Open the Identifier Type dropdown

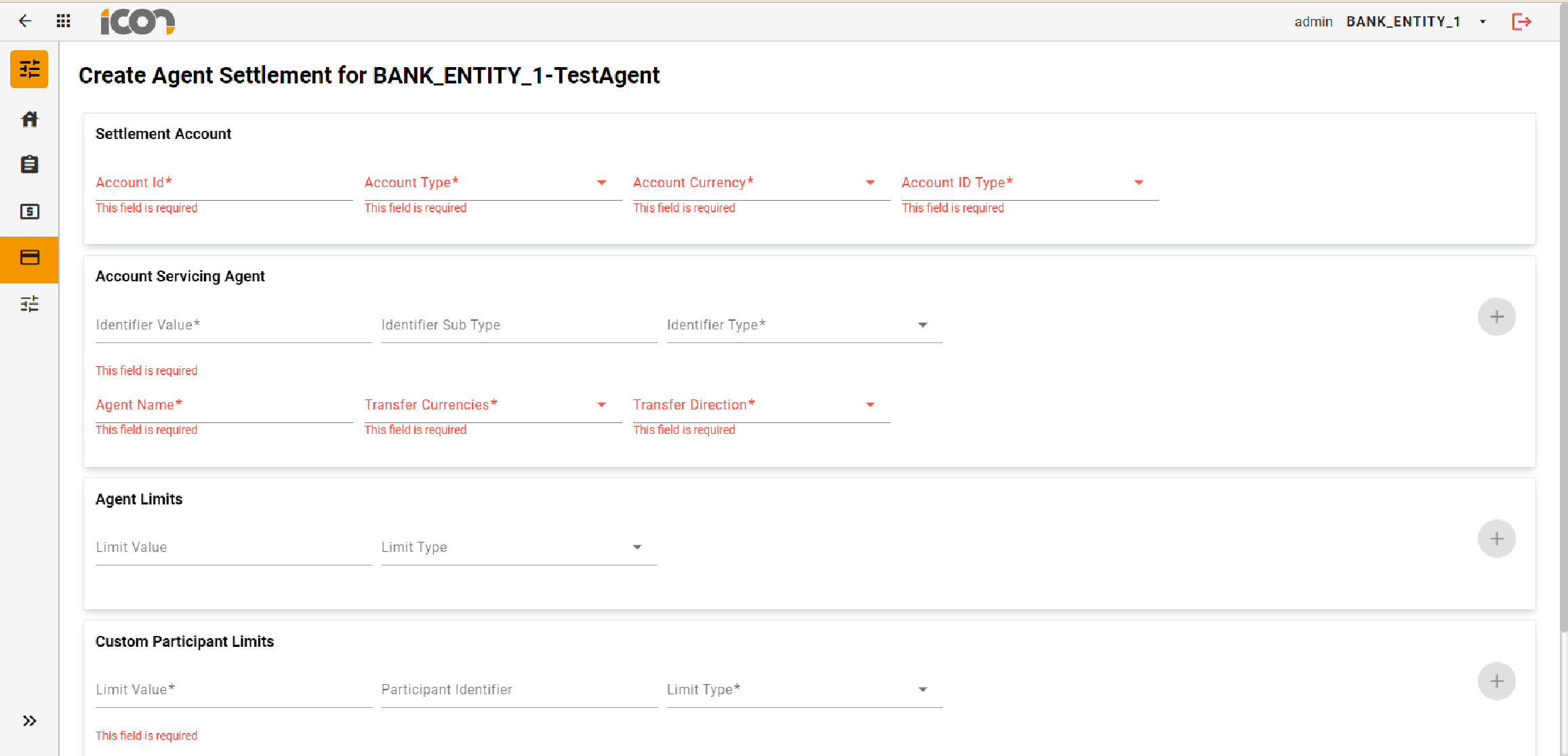click(x=923, y=325)
